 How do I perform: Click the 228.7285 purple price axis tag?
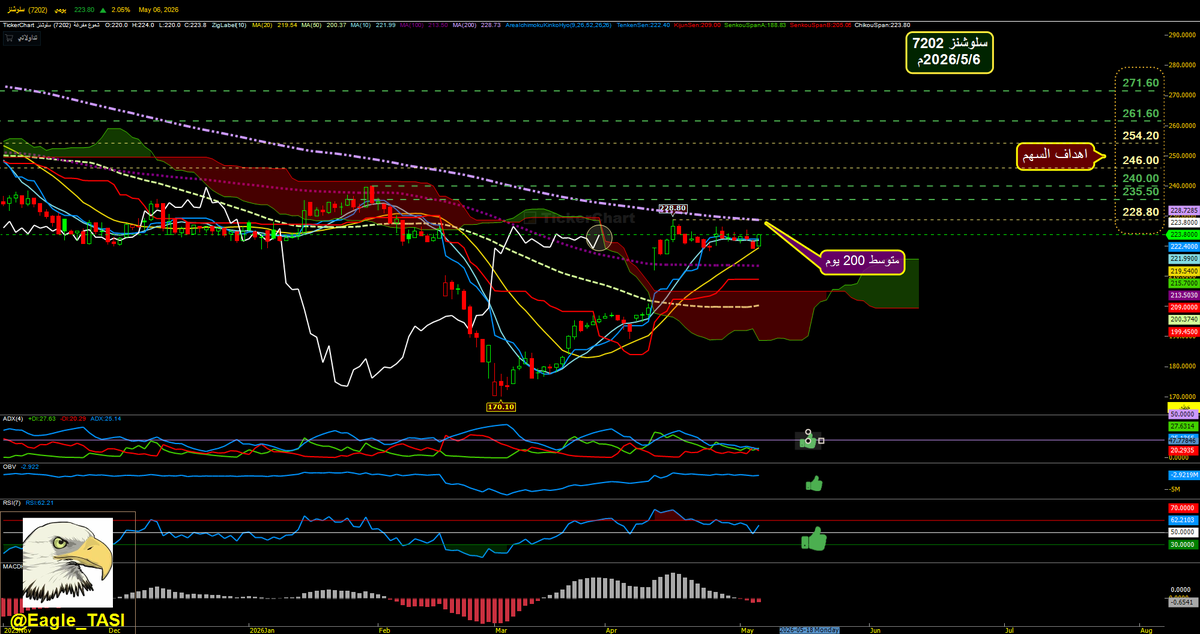coord(1184,210)
